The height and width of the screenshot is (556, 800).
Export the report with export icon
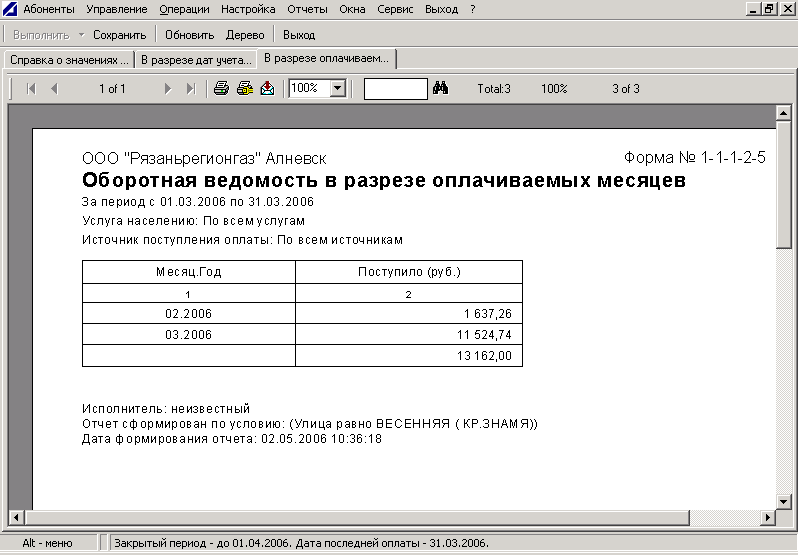coord(267,89)
